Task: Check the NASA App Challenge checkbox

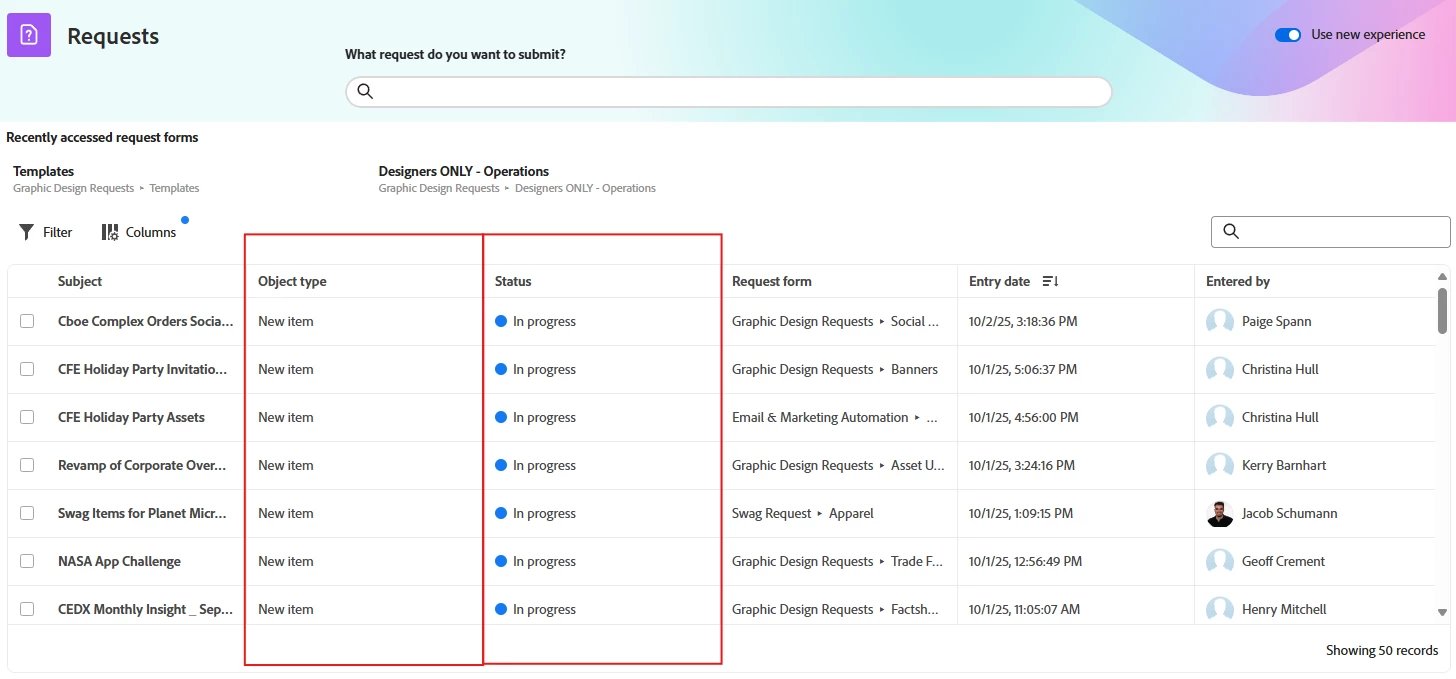Action: point(27,561)
